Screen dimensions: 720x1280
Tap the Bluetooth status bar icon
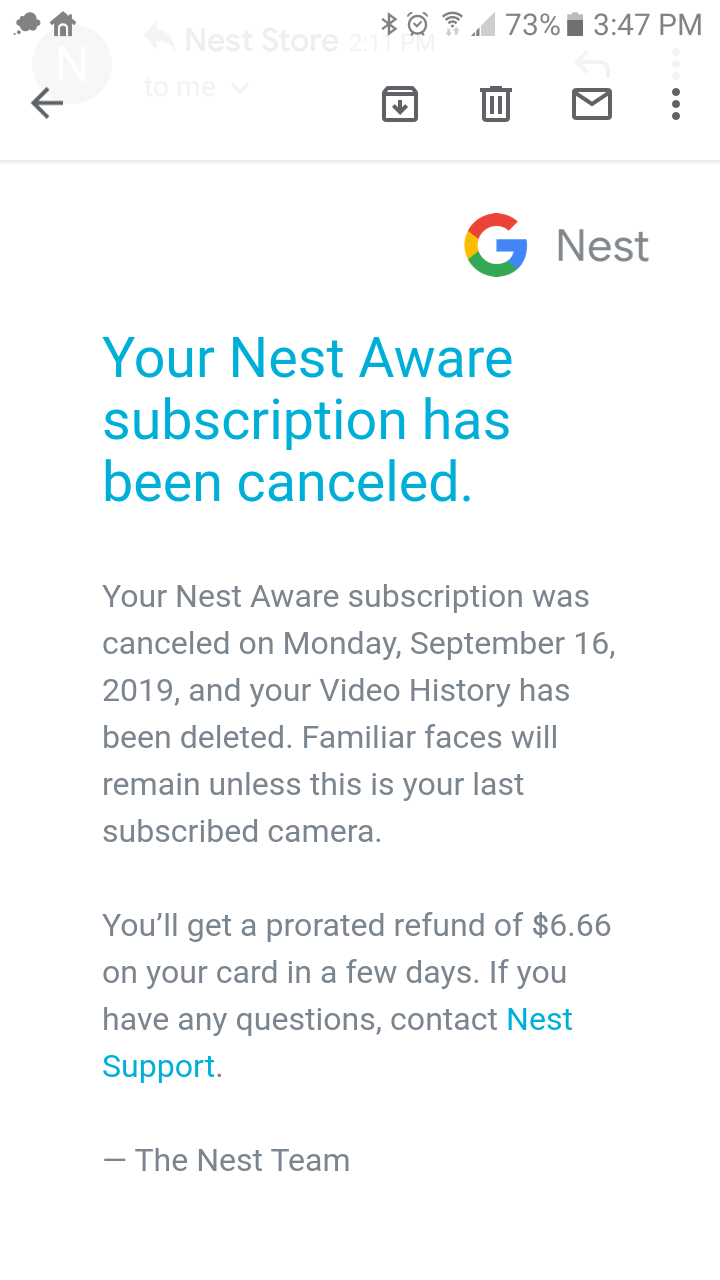pos(389,24)
